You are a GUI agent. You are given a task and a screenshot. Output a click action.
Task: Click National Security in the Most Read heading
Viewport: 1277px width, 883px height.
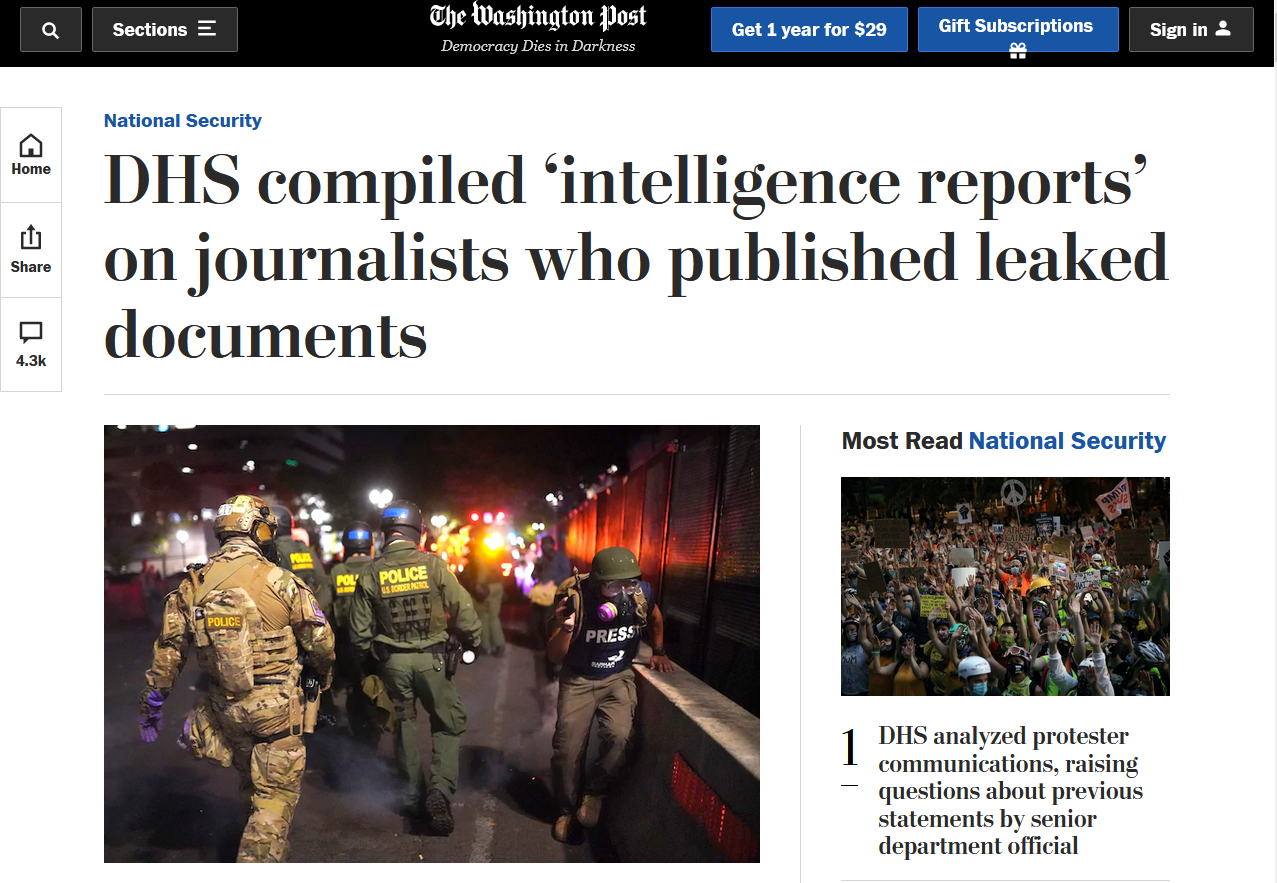click(x=1067, y=441)
